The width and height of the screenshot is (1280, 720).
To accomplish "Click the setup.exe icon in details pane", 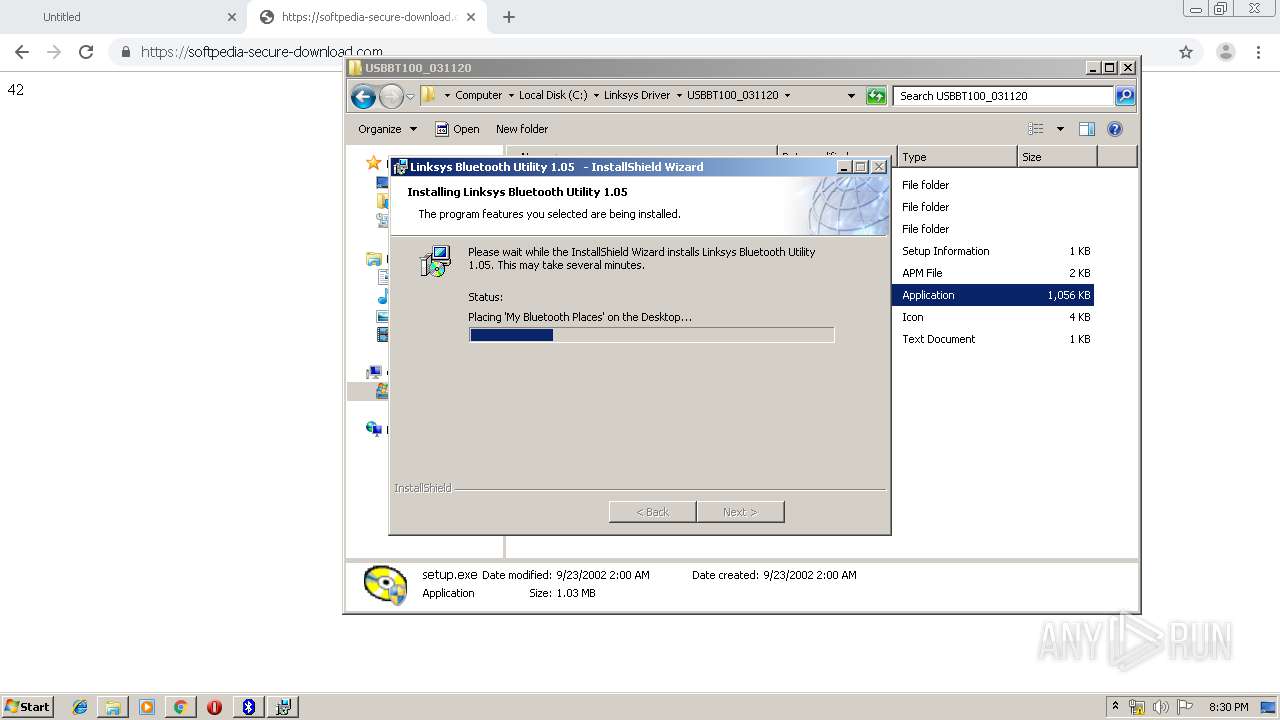I will [x=385, y=585].
